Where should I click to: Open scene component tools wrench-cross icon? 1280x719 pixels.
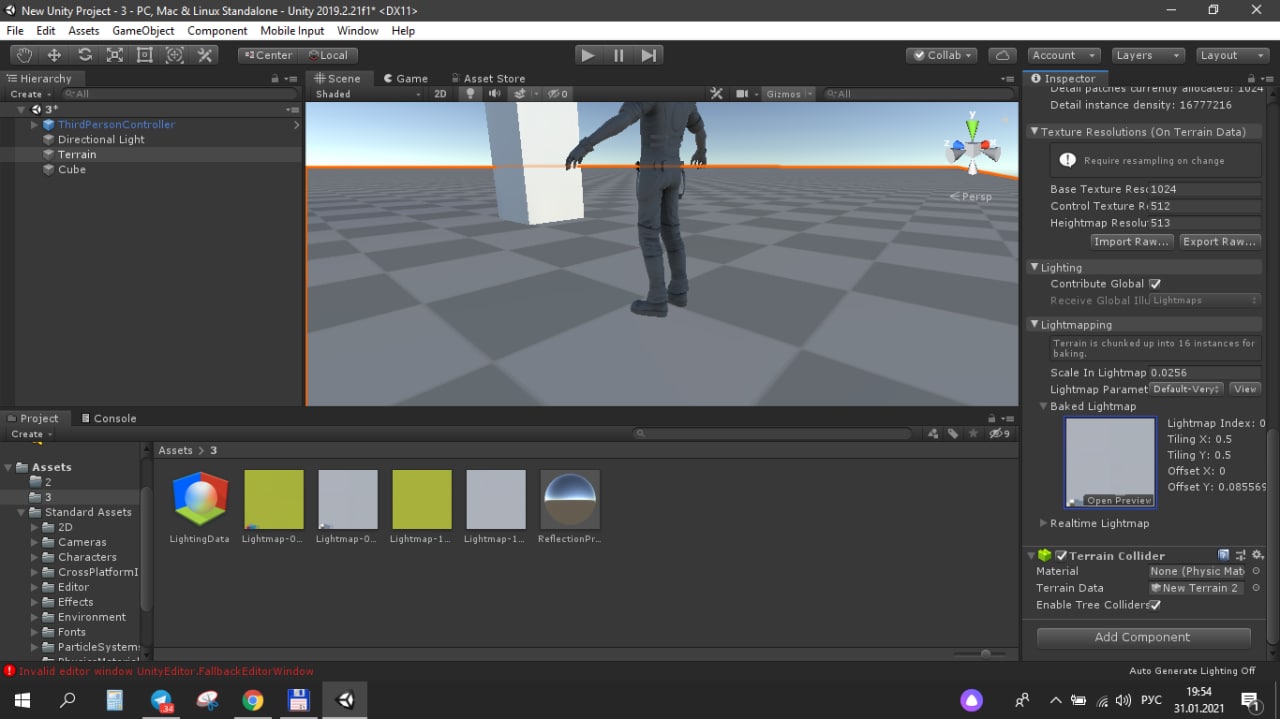716,94
